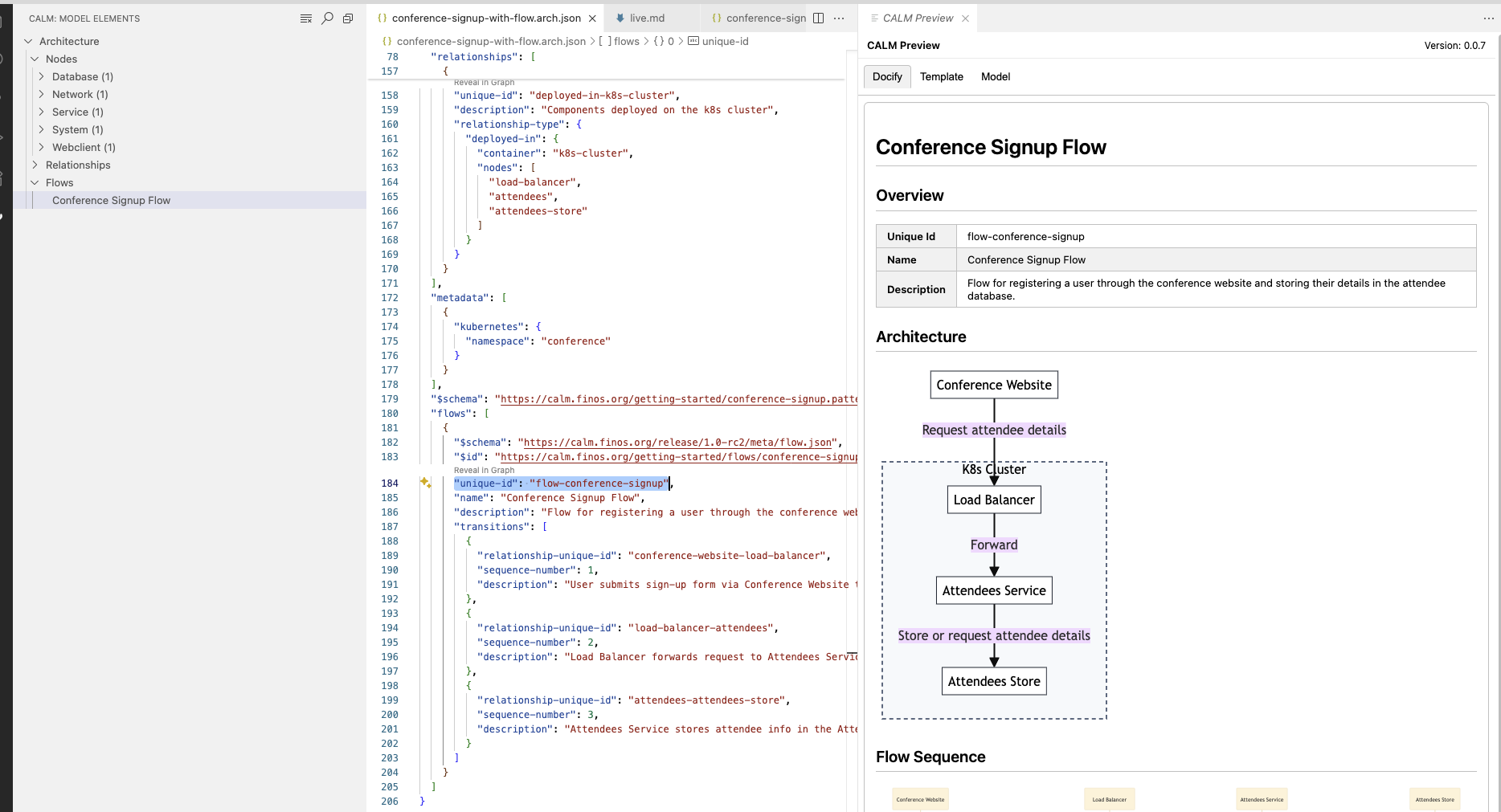Select Conference Signup Flow under Flows
1501x812 pixels.
[x=111, y=200]
